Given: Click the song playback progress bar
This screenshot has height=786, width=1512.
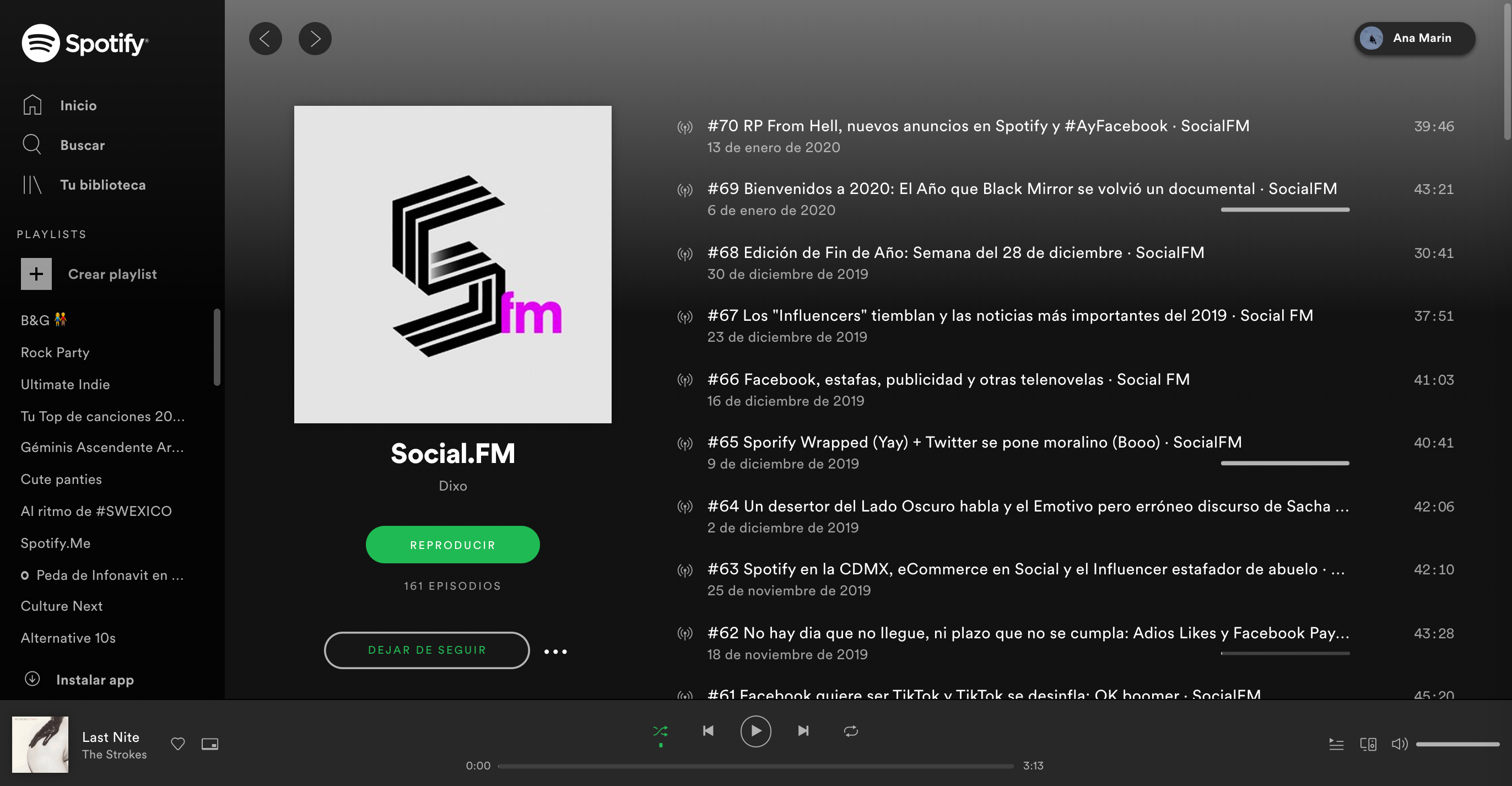Looking at the screenshot, I should [755, 766].
